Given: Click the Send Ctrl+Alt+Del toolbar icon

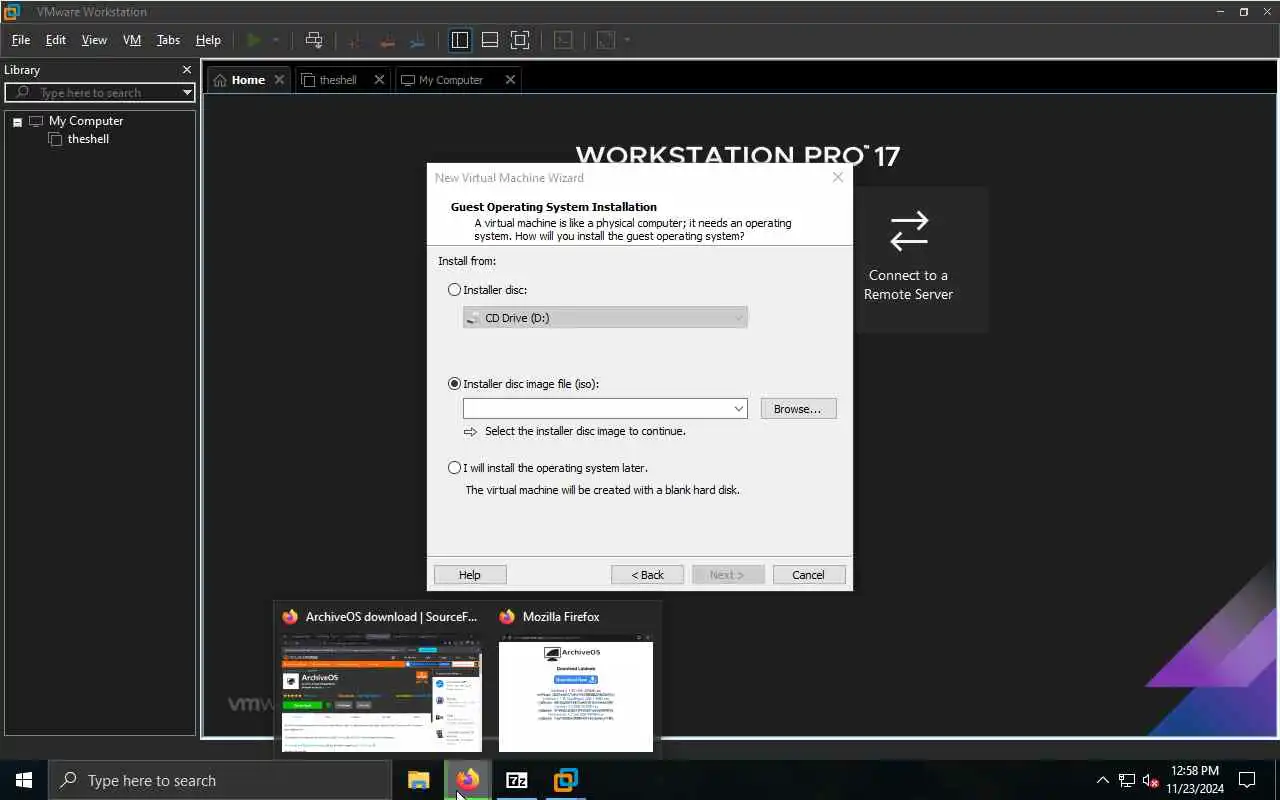Looking at the screenshot, I should click(314, 40).
